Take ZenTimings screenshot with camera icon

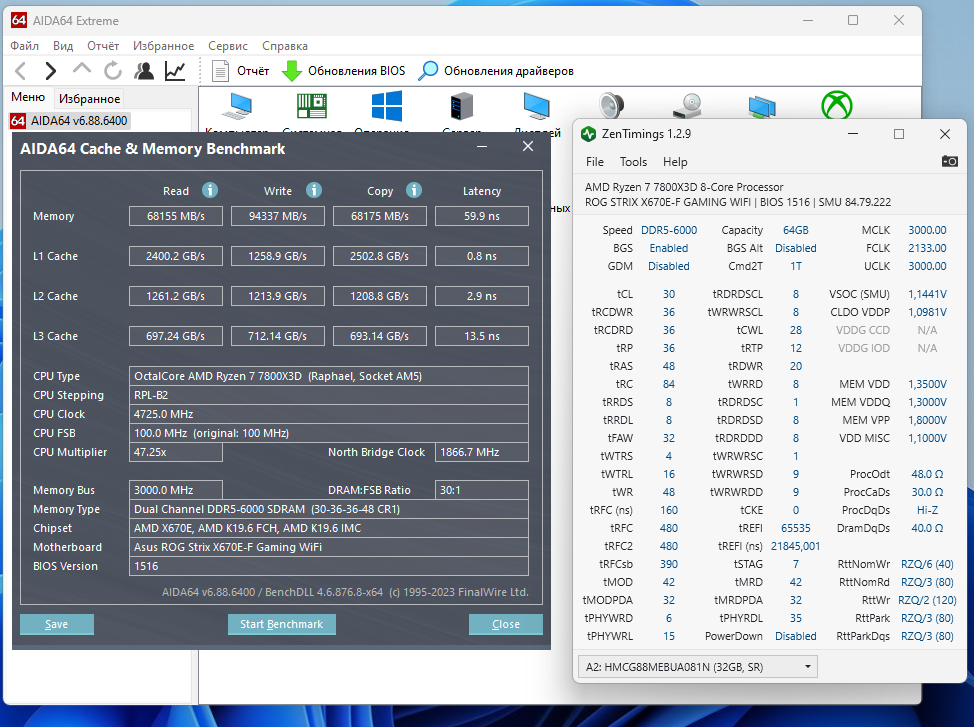949,162
